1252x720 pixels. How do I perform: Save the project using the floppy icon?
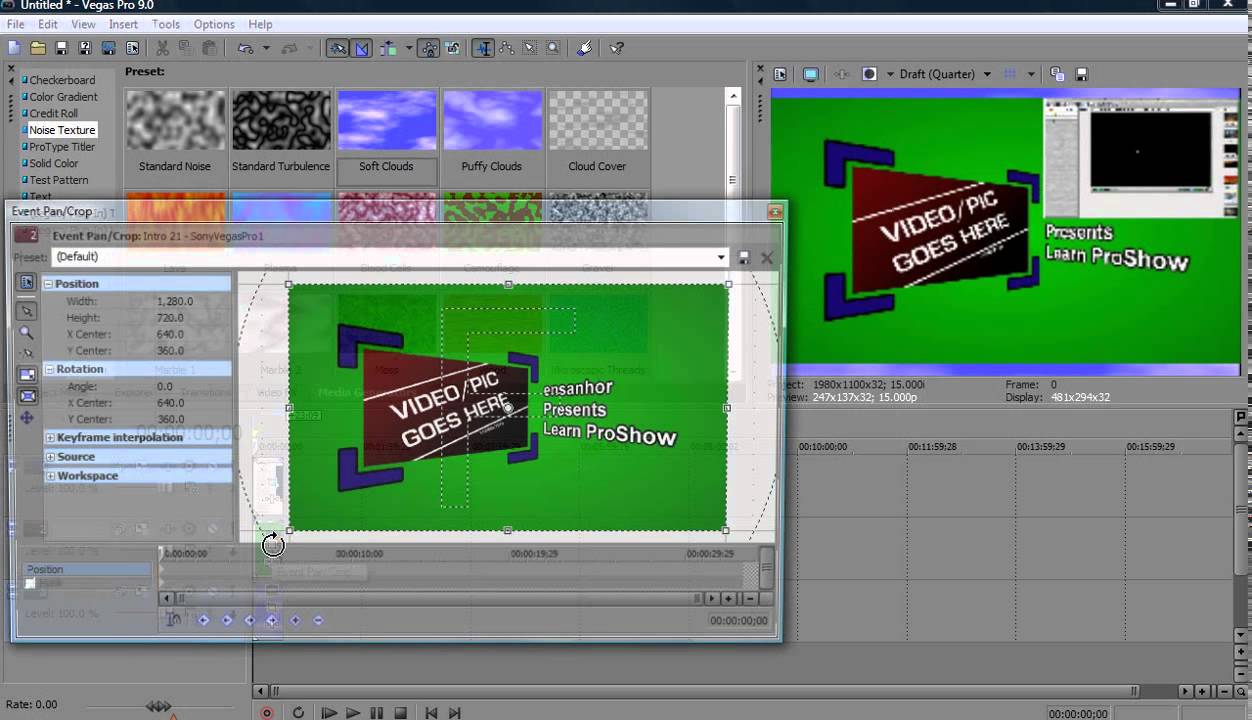click(61, 48)
